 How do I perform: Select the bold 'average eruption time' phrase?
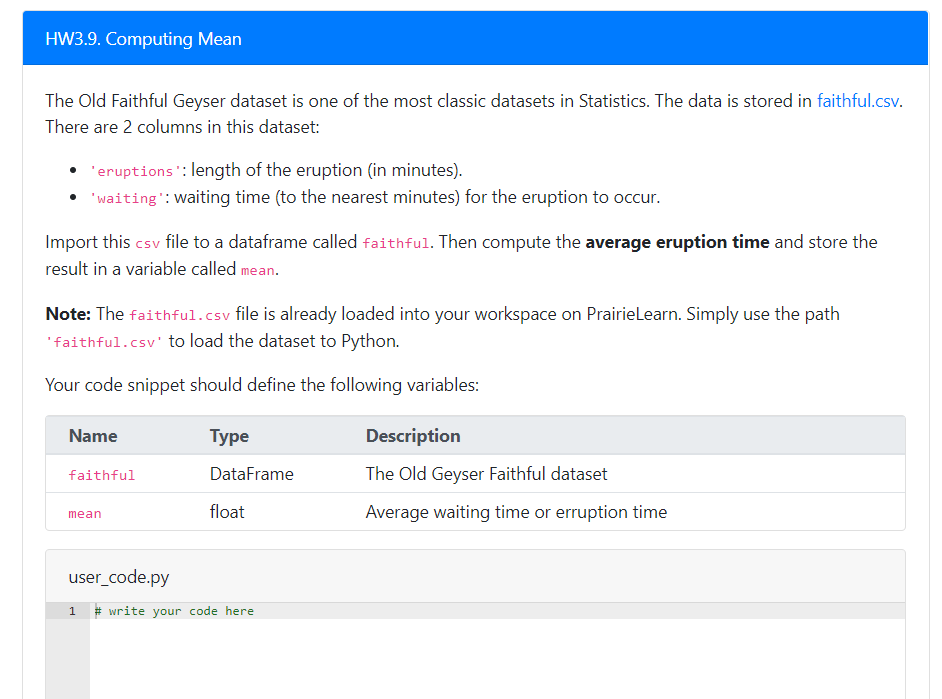[698, 241]
